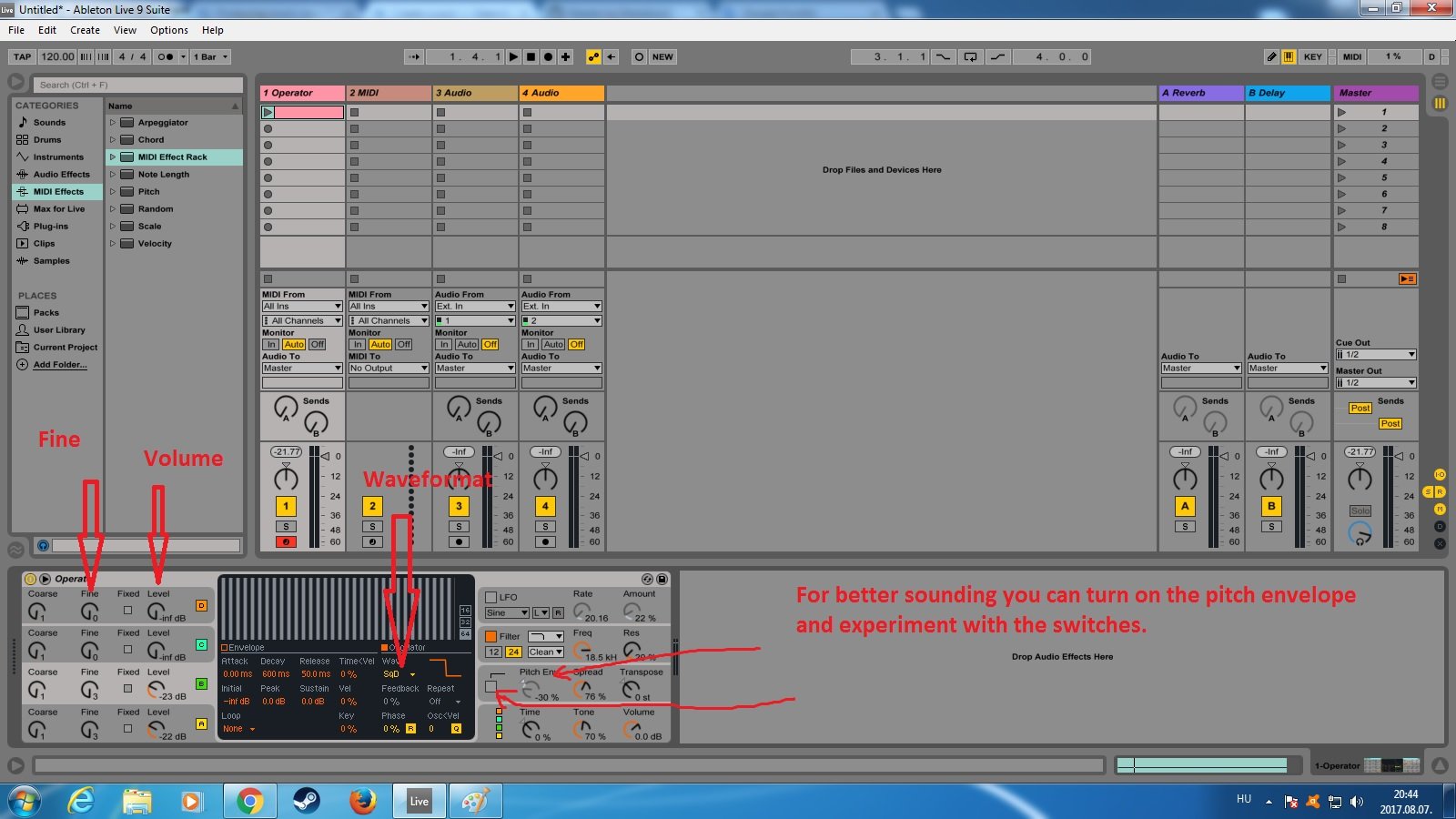Click the Punch-Out switch
1456x819 pixels.
998,56
